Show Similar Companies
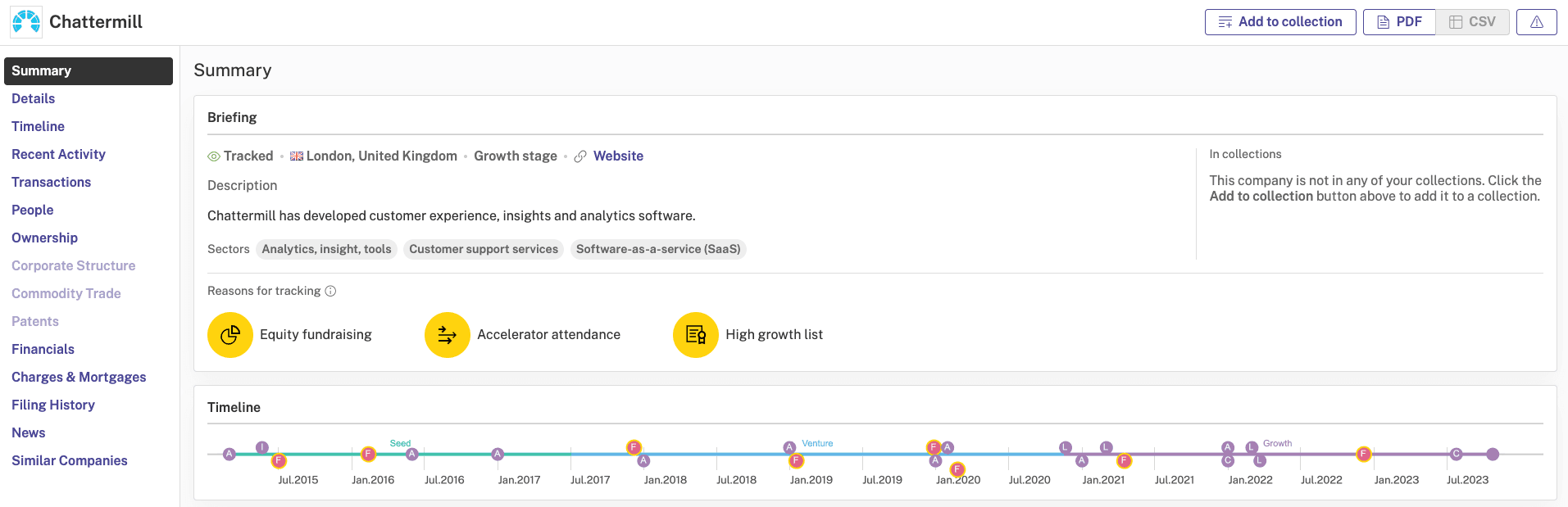 click(x=69, y=461)
